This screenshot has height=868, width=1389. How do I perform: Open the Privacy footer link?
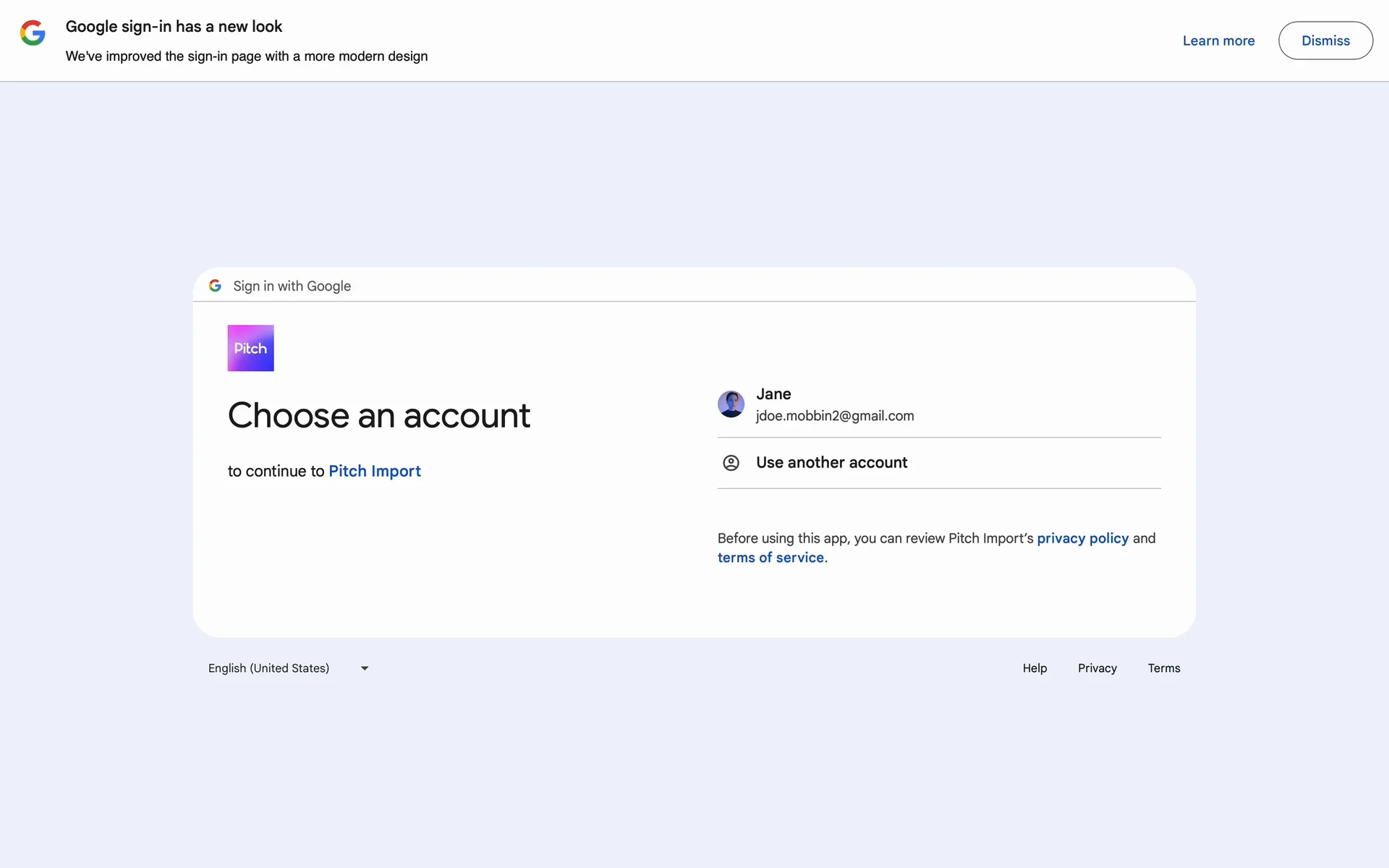1097,668
